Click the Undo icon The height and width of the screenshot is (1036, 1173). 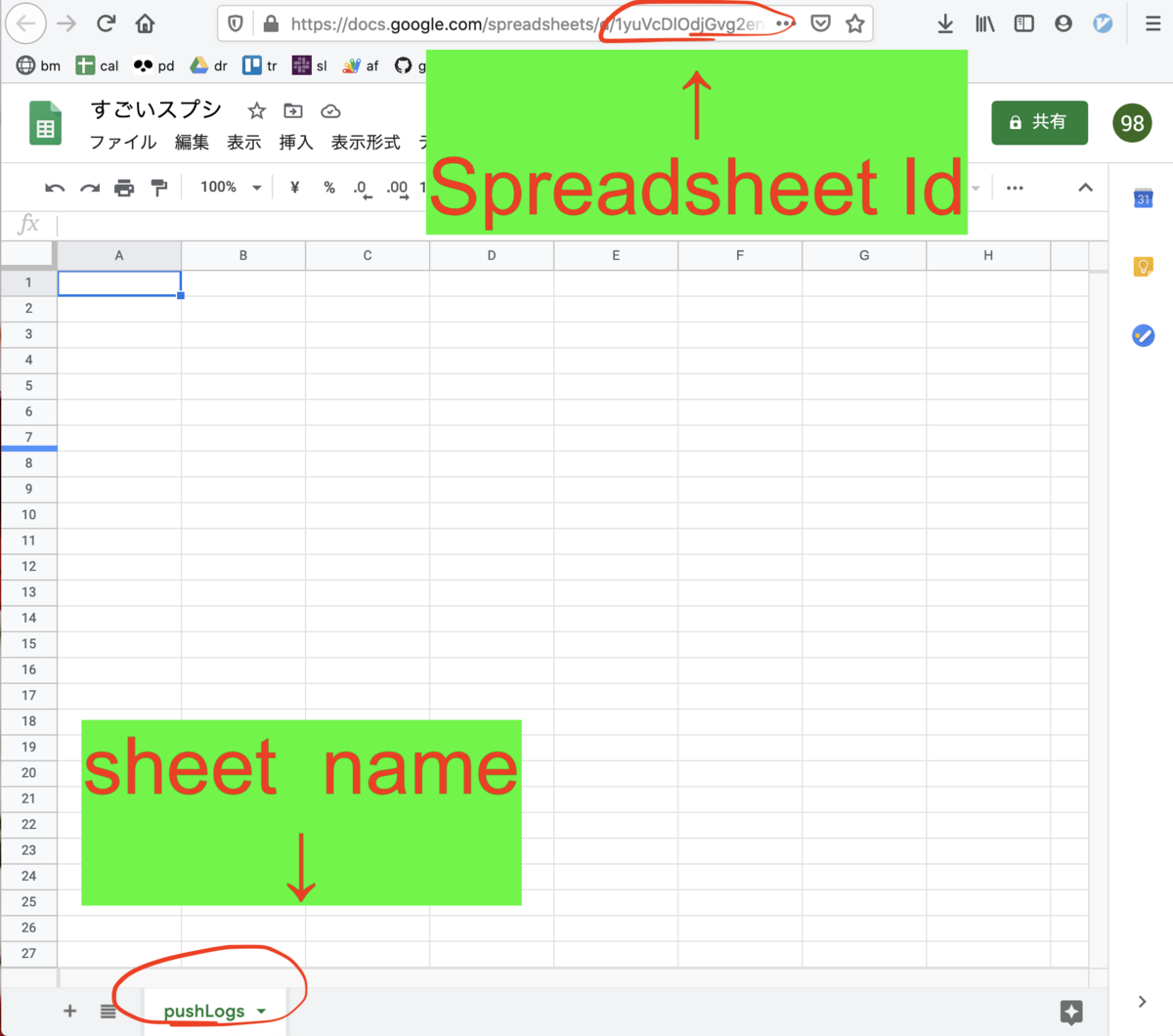tap(56, 188)
